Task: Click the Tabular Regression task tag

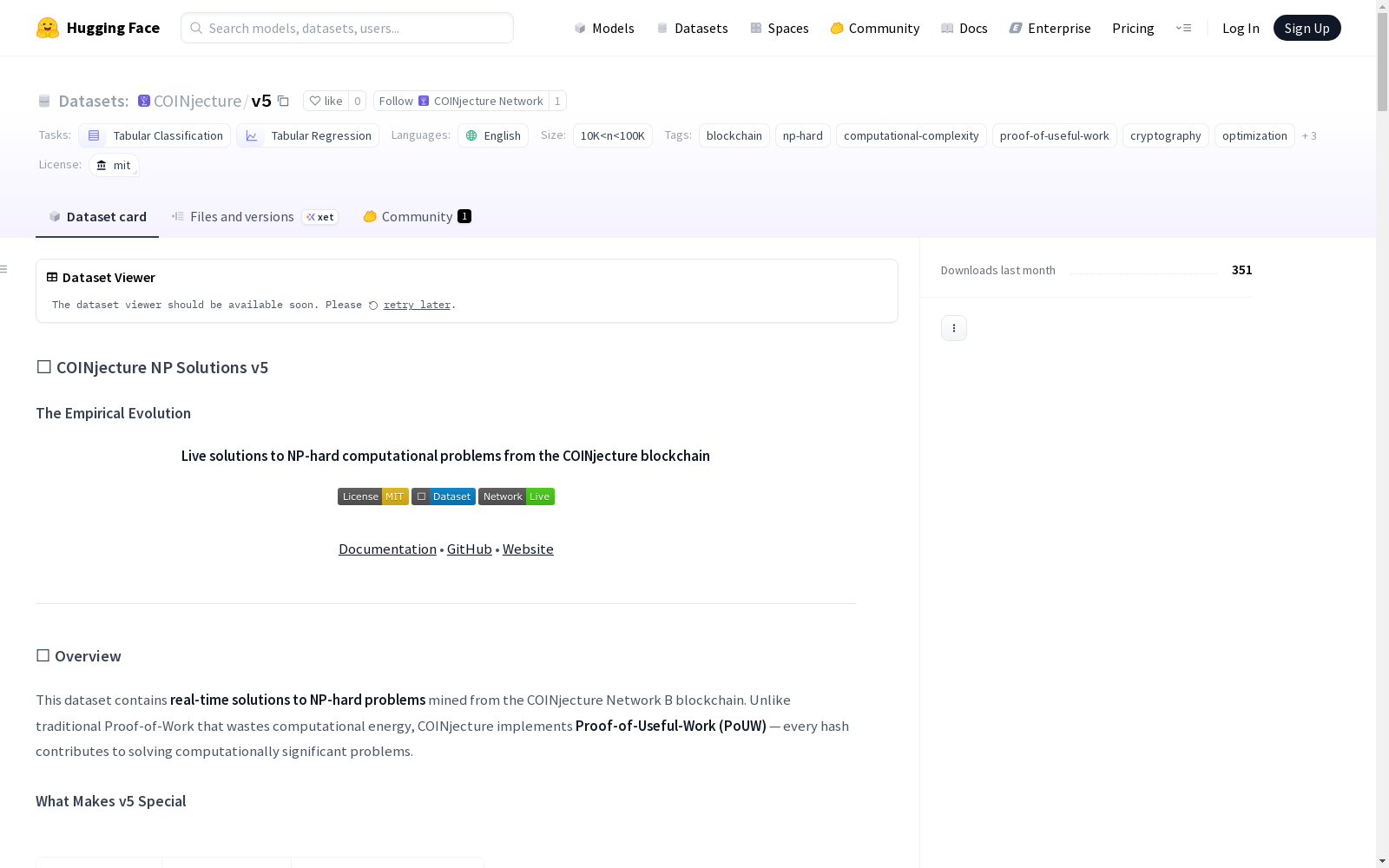Action: [x=307, y=135]
